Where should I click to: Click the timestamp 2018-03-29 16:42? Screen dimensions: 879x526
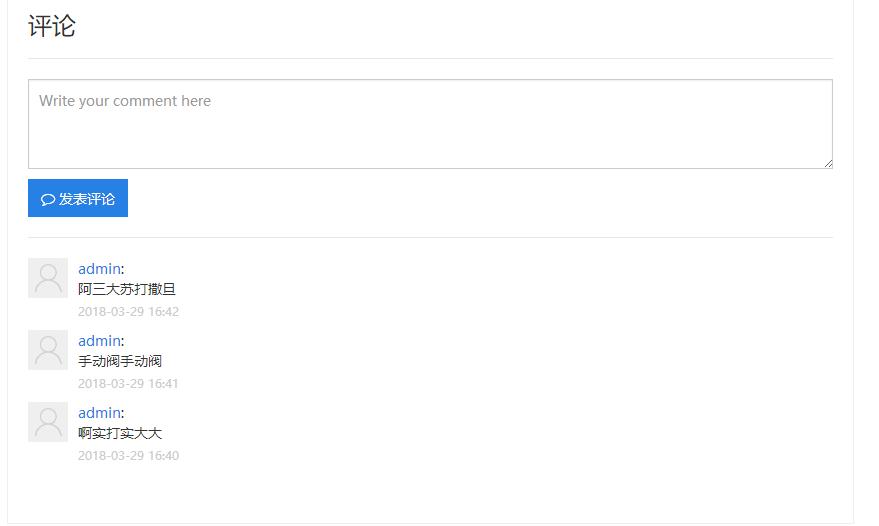coord(128,311)
